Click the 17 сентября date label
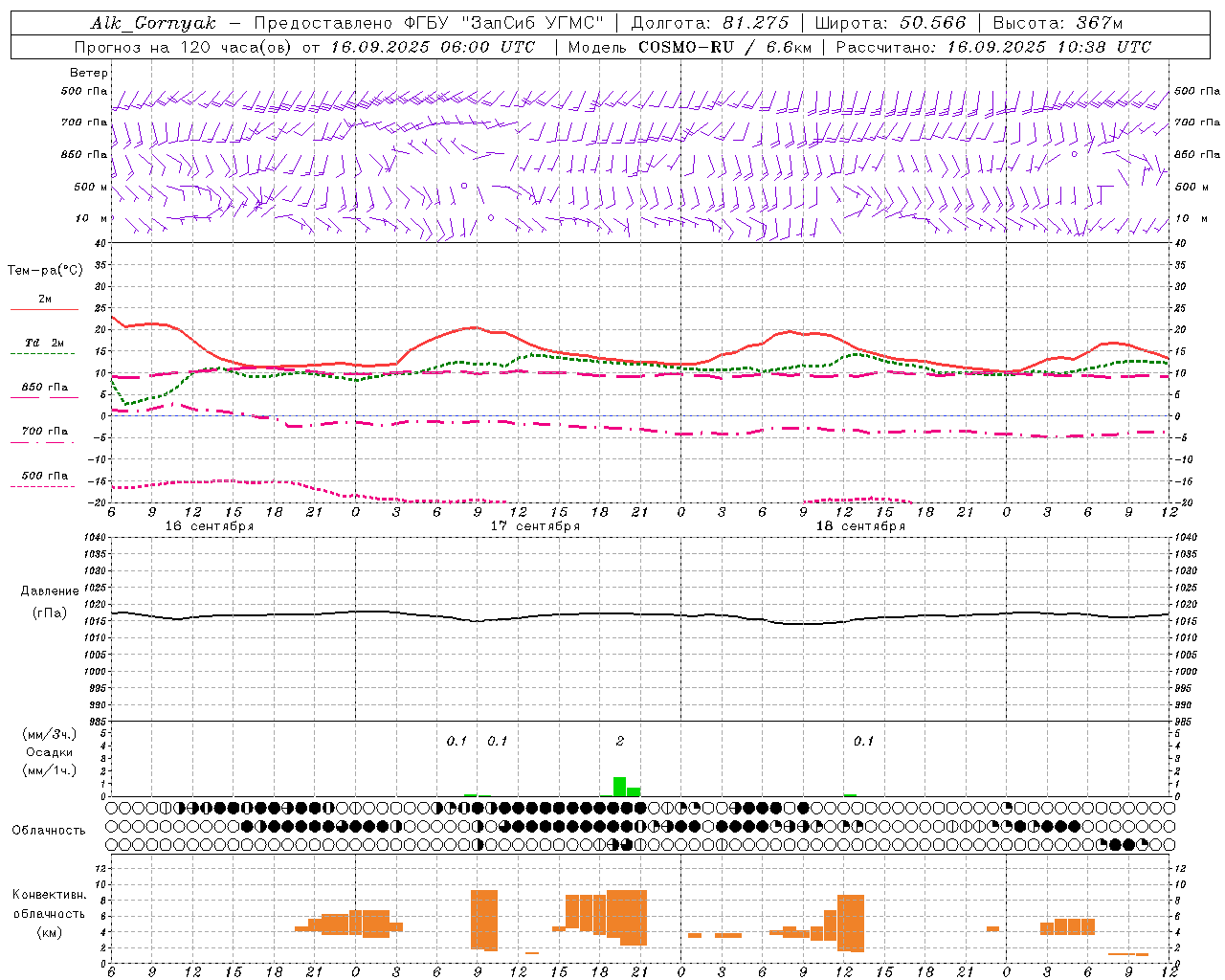1225x980 pixels. coord(535,526)
